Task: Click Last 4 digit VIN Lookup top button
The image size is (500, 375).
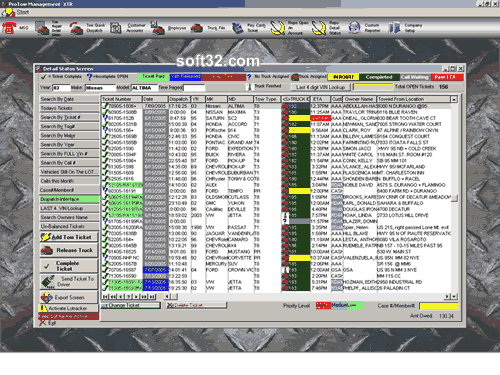Action: [320, 87]
